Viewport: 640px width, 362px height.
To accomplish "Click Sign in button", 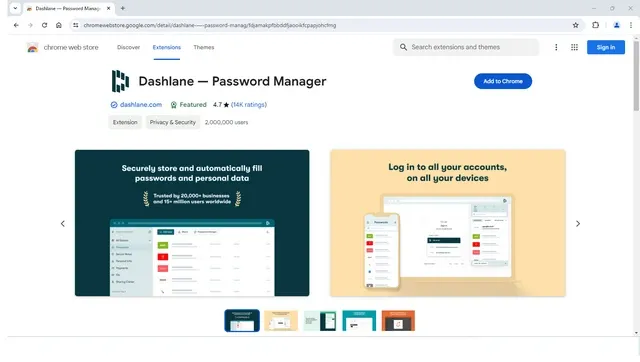I will pos(606,47).
